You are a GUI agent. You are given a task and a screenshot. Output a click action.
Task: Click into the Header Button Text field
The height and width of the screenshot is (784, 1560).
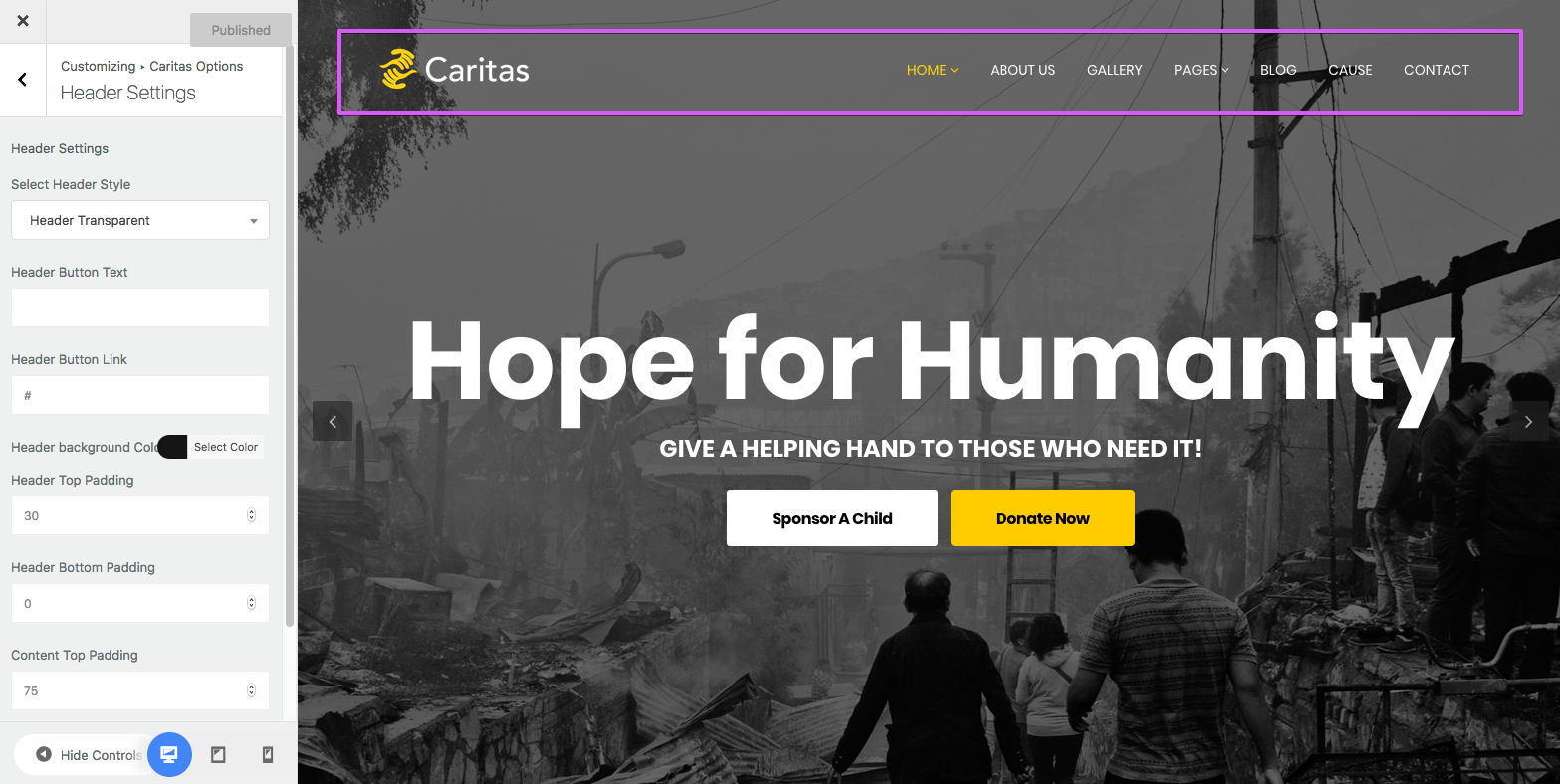click(x=140, y=307)
